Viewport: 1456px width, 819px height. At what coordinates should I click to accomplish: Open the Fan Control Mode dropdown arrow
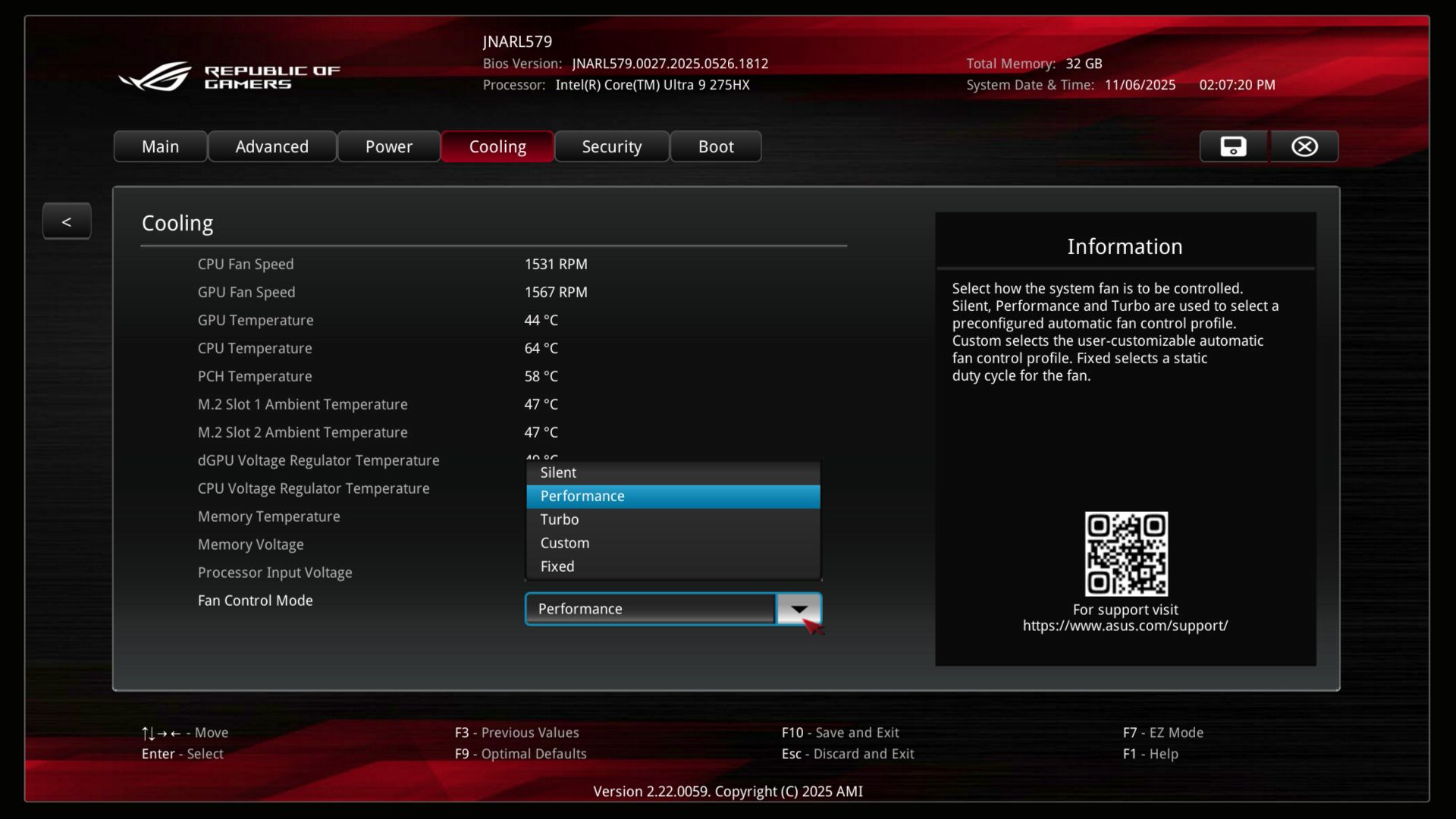[x=799, y=609]
